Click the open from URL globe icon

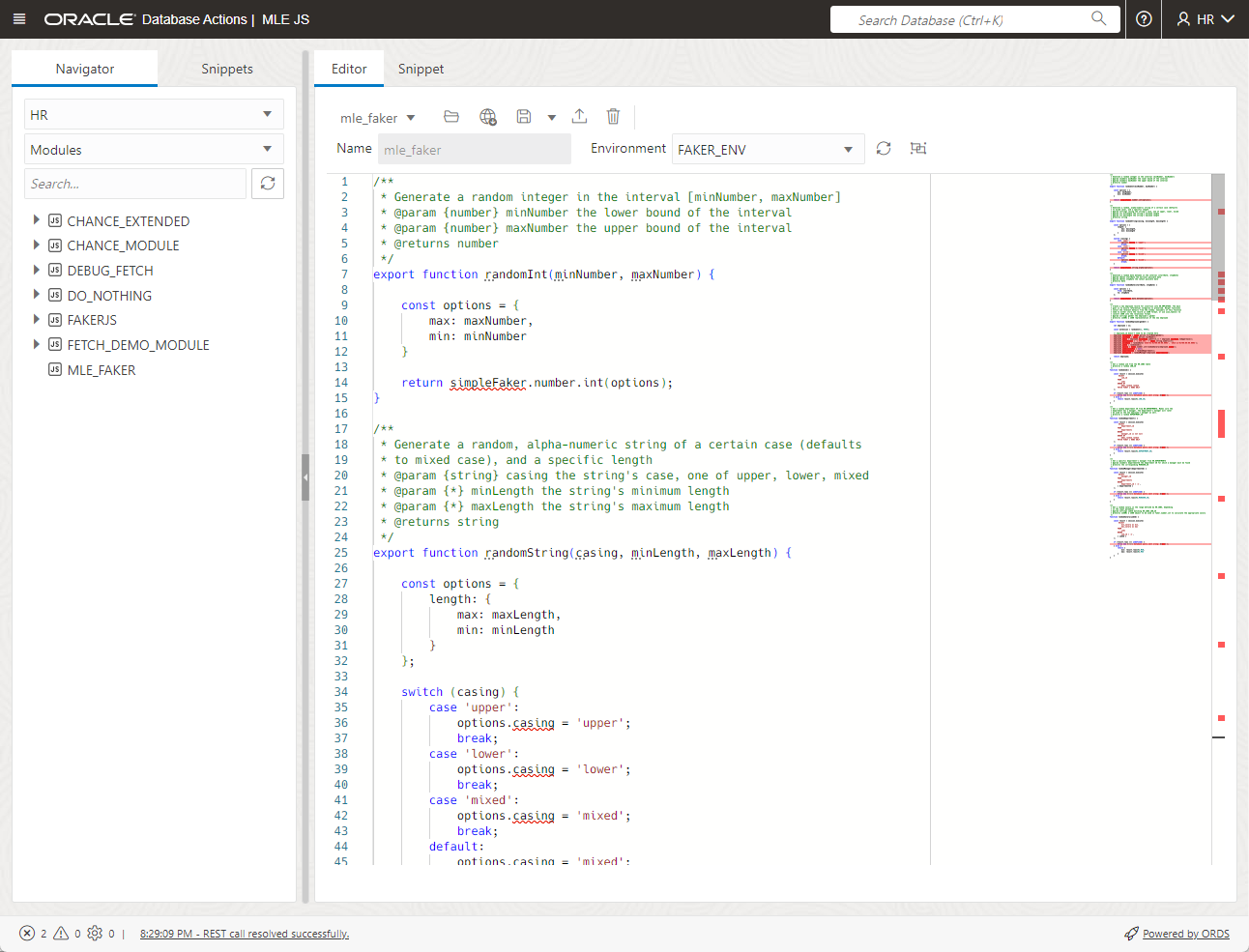pos(488,117)
